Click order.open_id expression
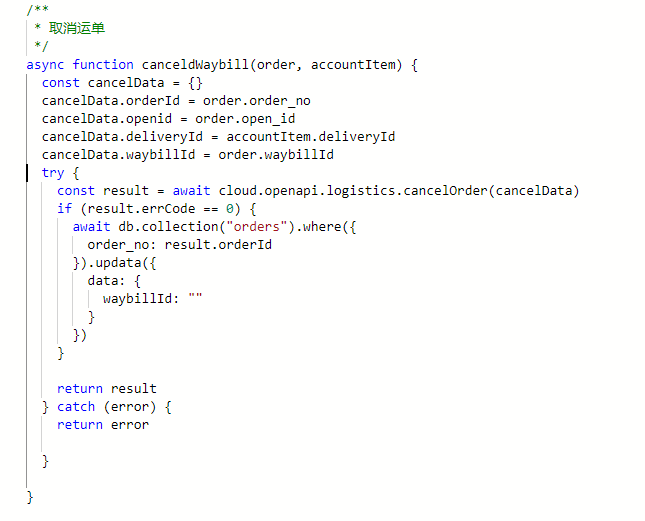The height and width of the screenshot is (521, 645). tap(245, 119)
